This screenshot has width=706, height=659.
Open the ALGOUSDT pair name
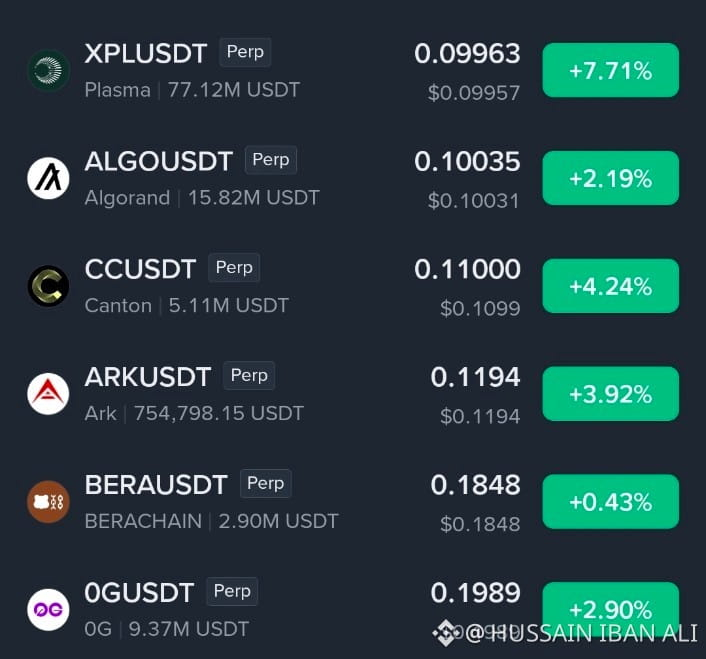pyautogui.click(x=158, y=161)
